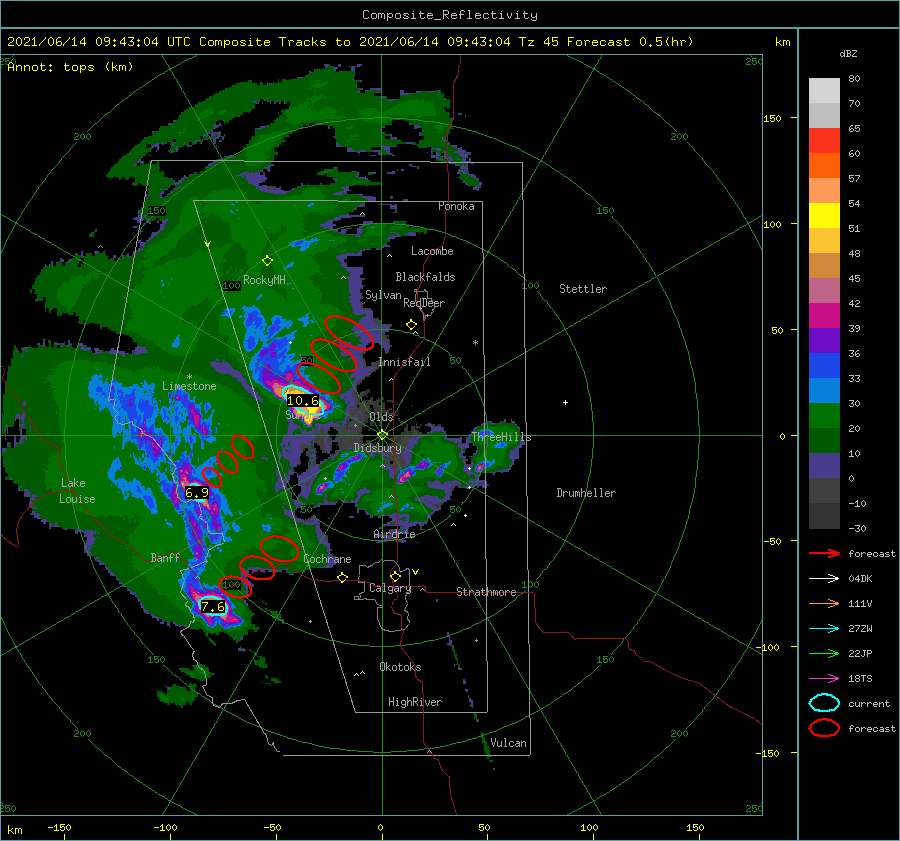Click the Composite_Reflectivity title
Image resolution: width=900 pixels, height=841 pixels.
pyautogui.click(x=449, y=15)
